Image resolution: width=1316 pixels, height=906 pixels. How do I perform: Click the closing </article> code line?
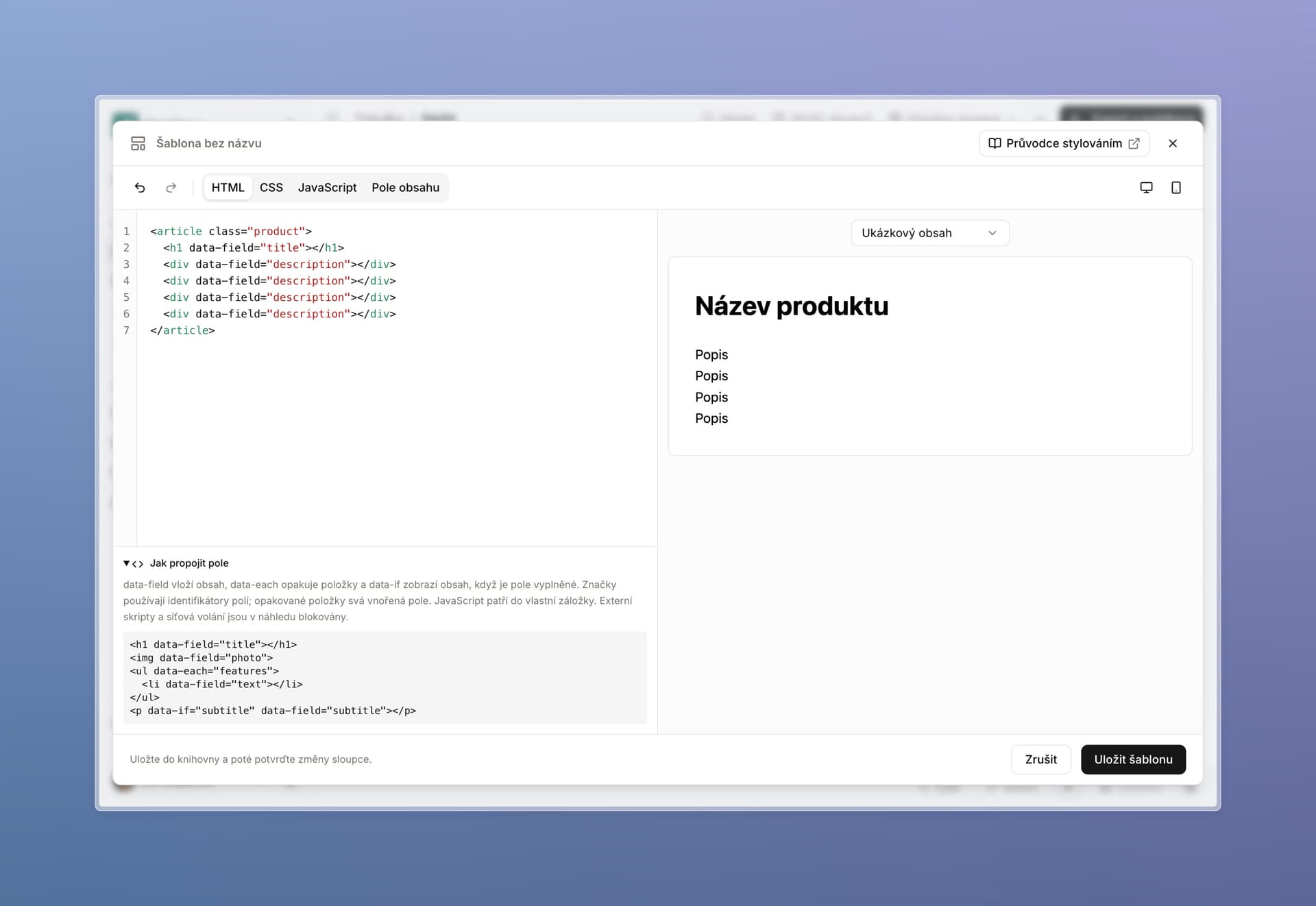point(182,330)
